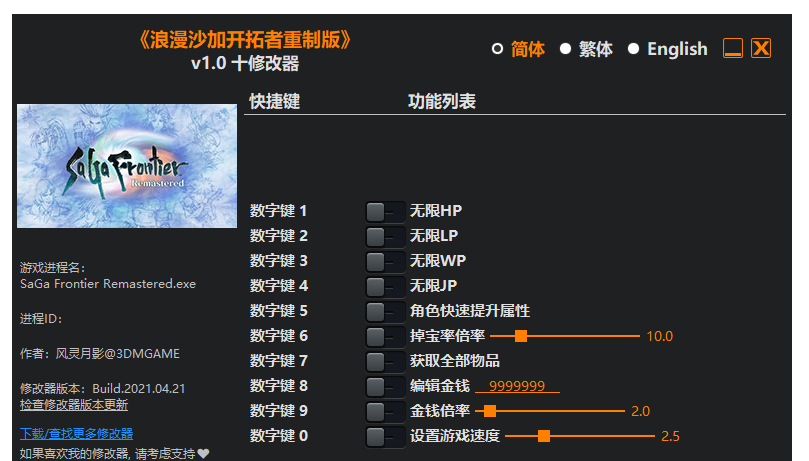Click the SaGa Frontier Remastered cover image
This screenshot has width=809, height=461.
click(x=127, y=166)
